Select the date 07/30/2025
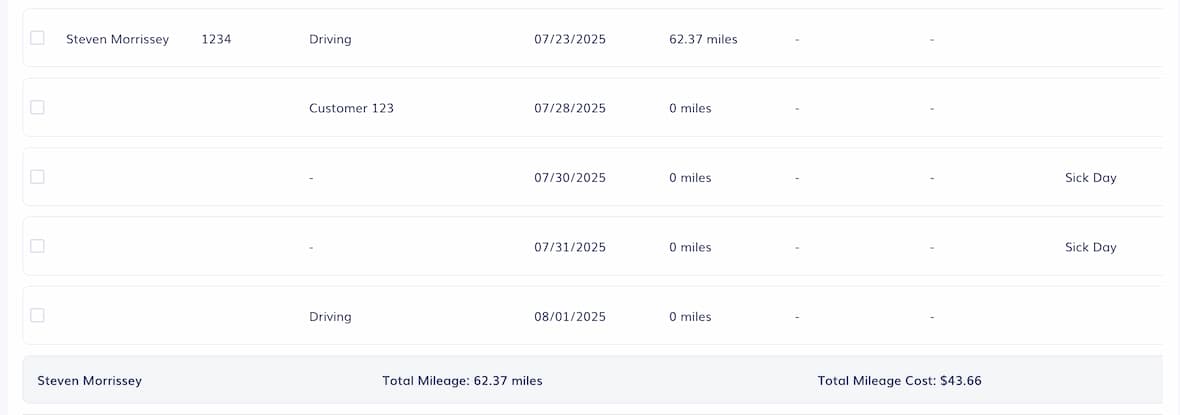This screenshot has height=415, width=1180. [570, 178]
